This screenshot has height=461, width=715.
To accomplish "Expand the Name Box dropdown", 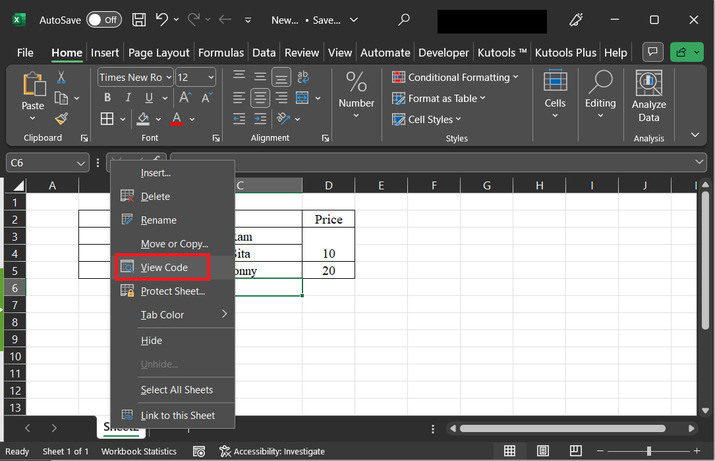I will (80, 163).
